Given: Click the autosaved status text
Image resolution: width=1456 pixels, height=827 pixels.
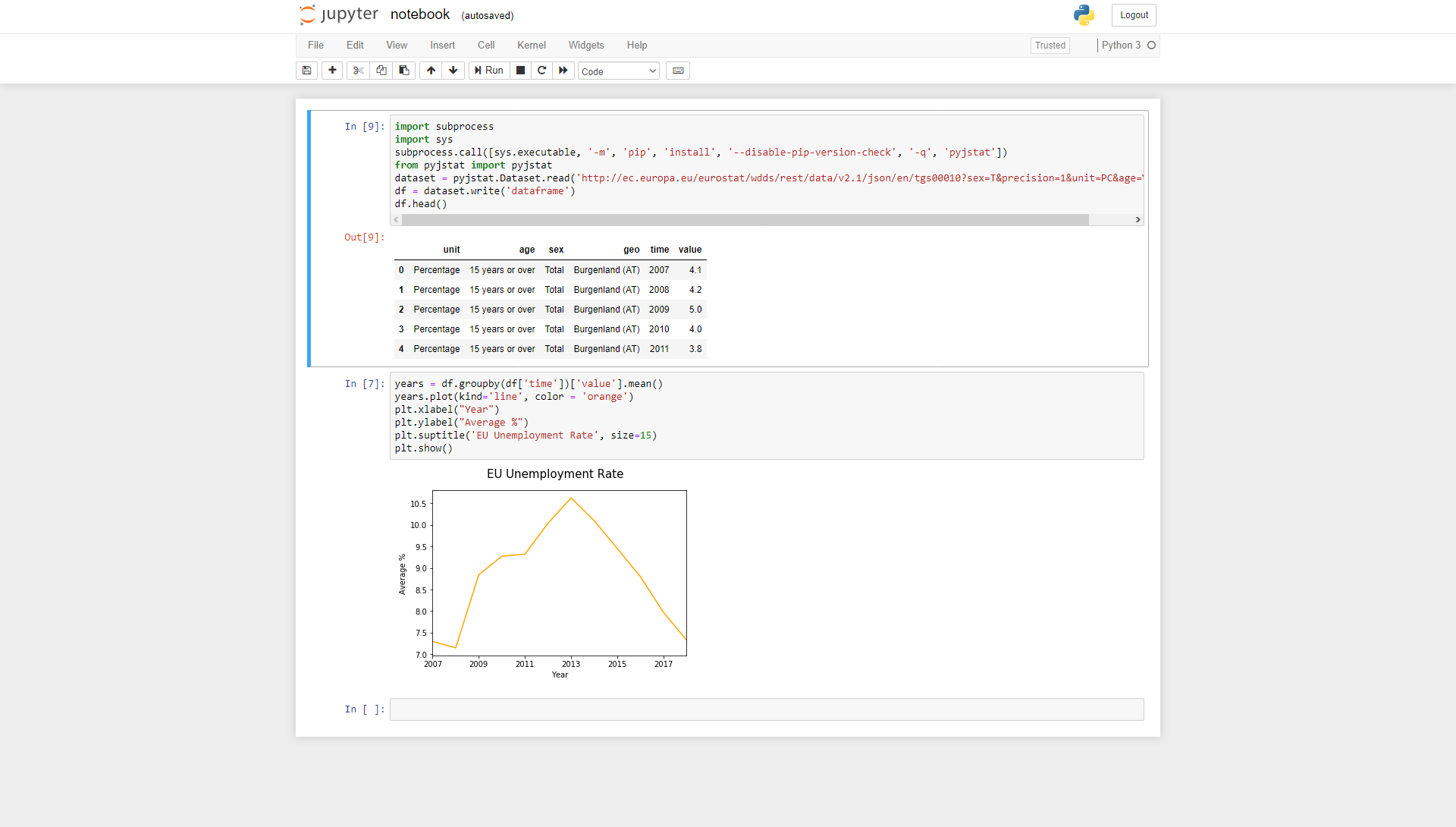Looking at the screenshot, I should 488,16.
